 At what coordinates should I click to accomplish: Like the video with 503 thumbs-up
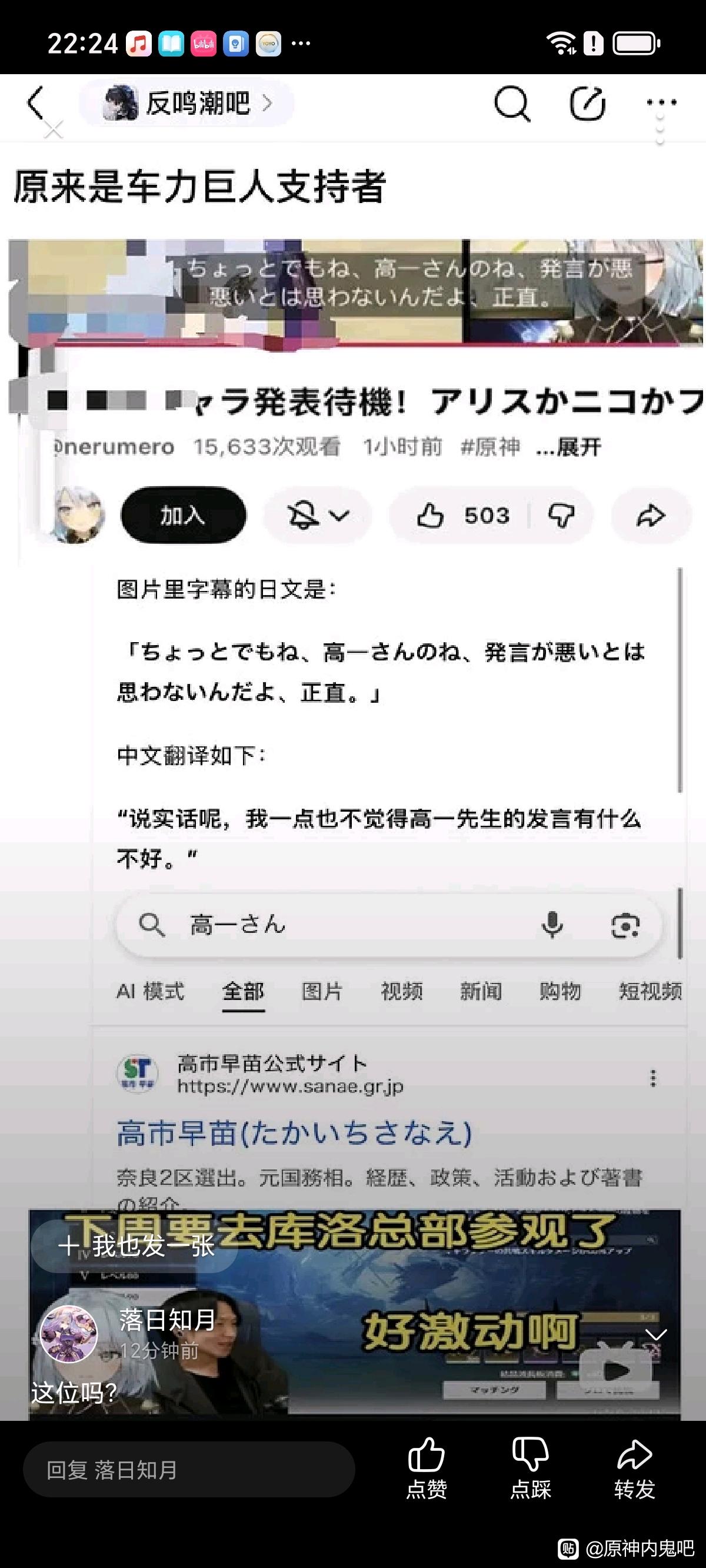point(462,516)
